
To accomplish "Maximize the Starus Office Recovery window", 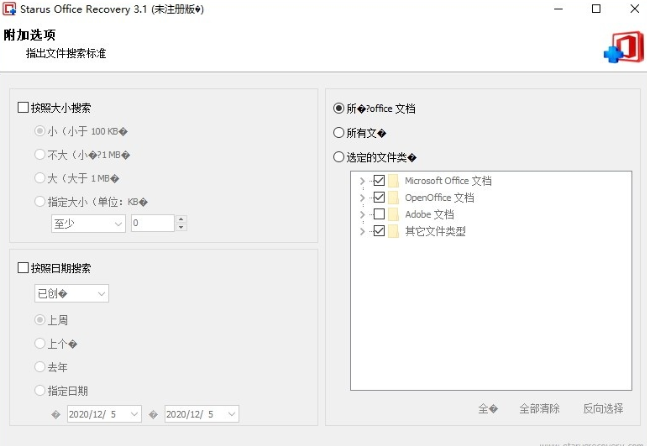I will (596, 9).
